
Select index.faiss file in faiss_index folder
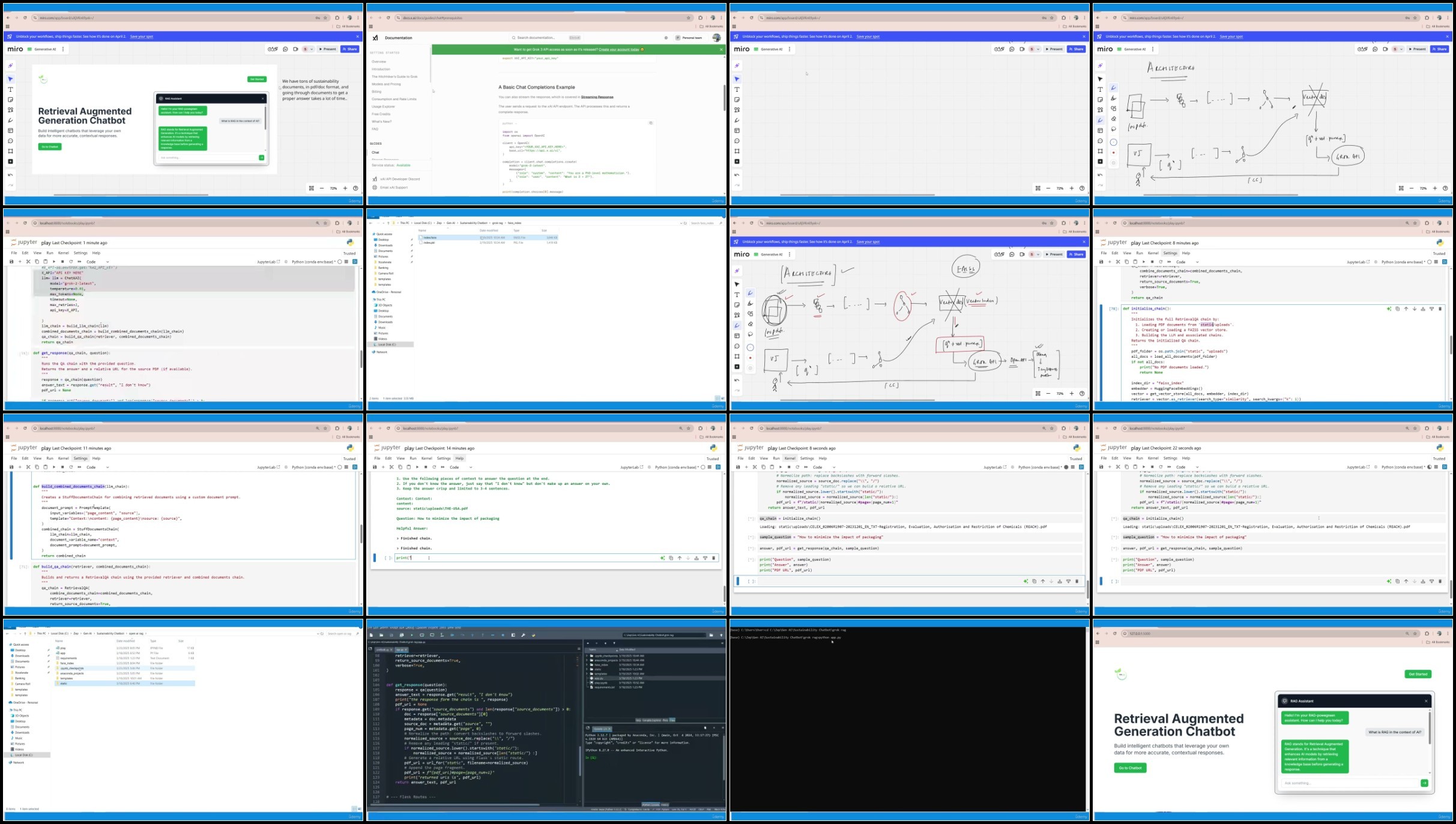430,238
